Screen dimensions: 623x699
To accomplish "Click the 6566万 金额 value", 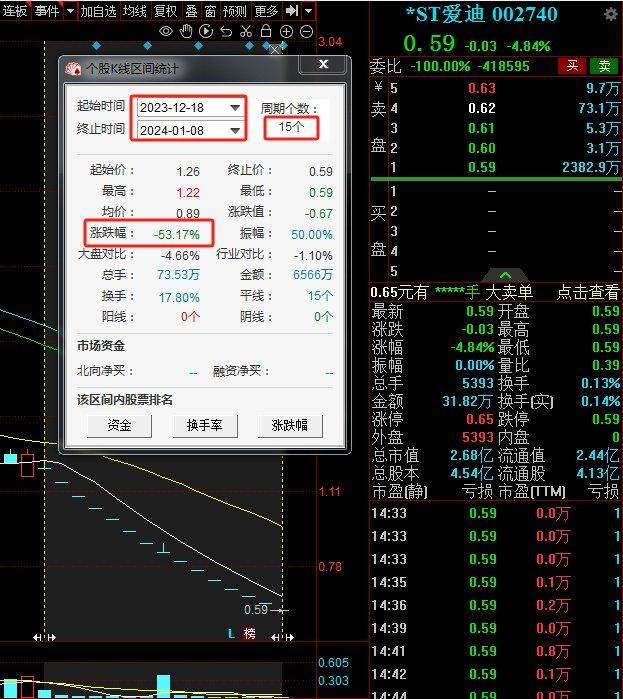I will [312, 275].
